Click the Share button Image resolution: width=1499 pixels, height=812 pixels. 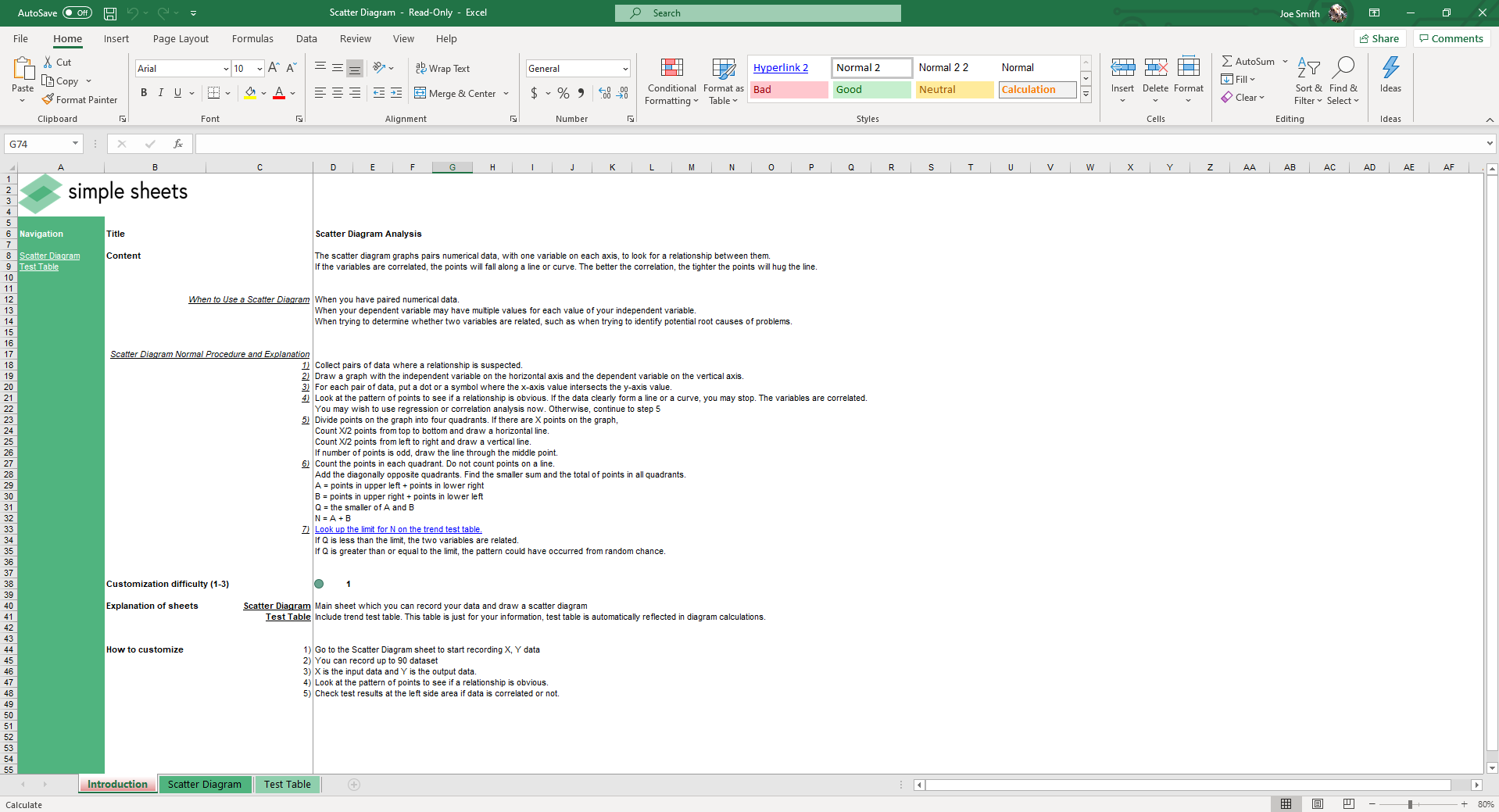(1379, 39)
